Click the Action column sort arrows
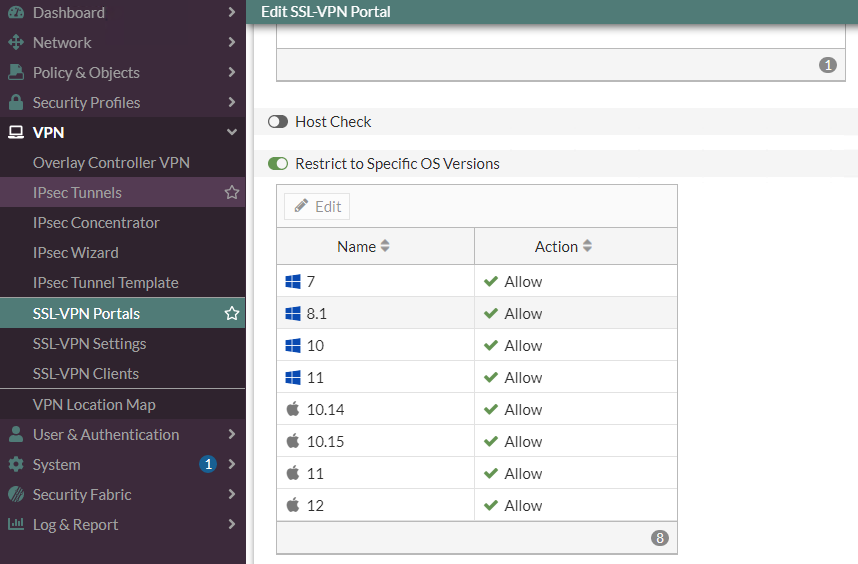Image resolution: width=858 pixels, height=564 pixels. [587, 247]
